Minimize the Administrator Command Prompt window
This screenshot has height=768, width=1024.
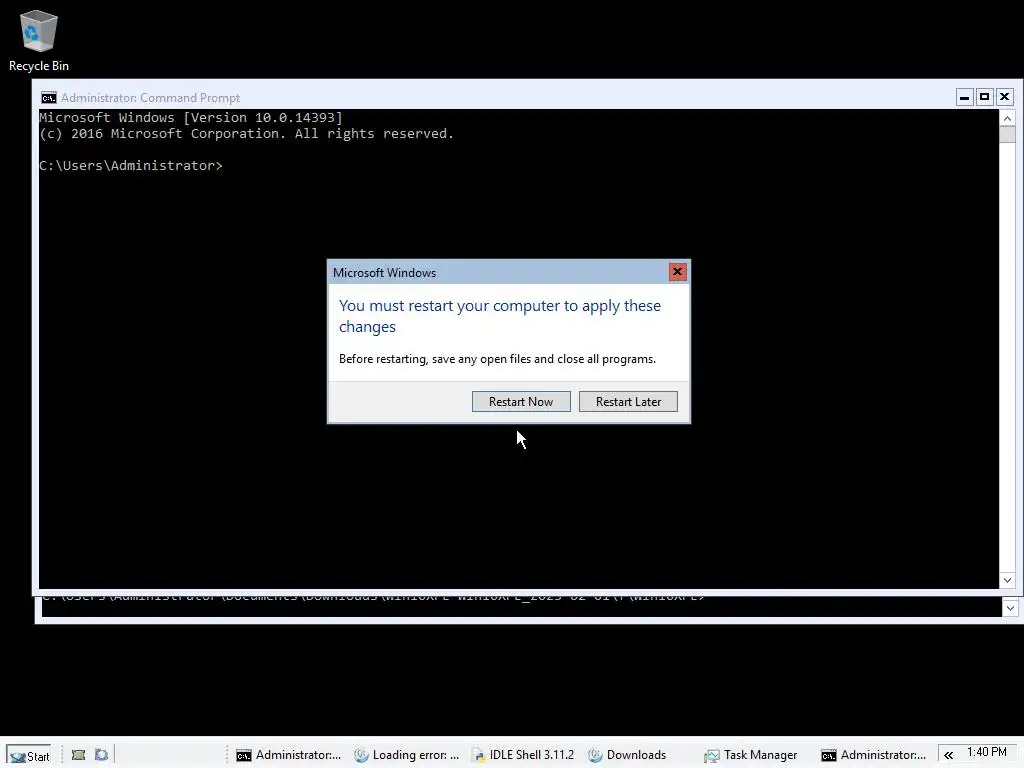[x=964, y=97]
